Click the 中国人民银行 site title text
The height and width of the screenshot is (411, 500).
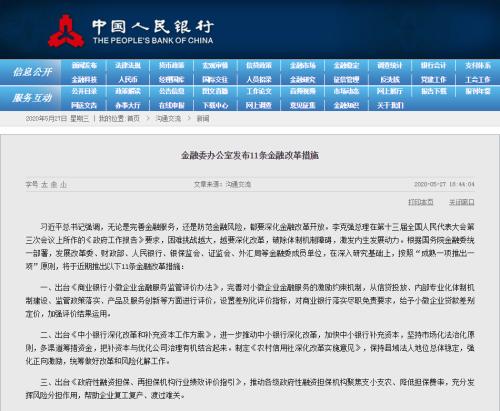point(153,27)
